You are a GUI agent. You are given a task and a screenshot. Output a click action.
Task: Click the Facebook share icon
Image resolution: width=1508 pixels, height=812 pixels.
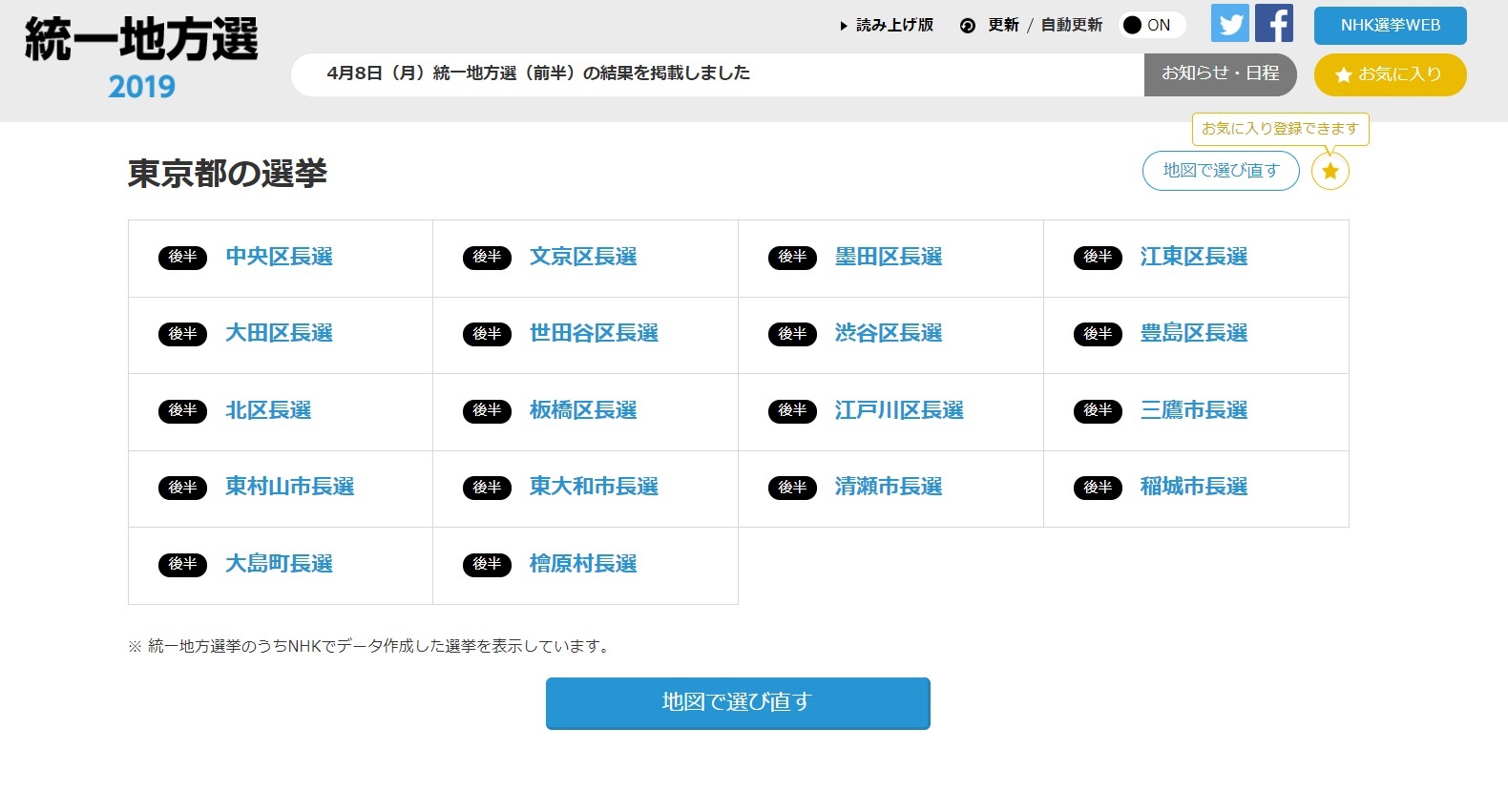click(1273, 24)
